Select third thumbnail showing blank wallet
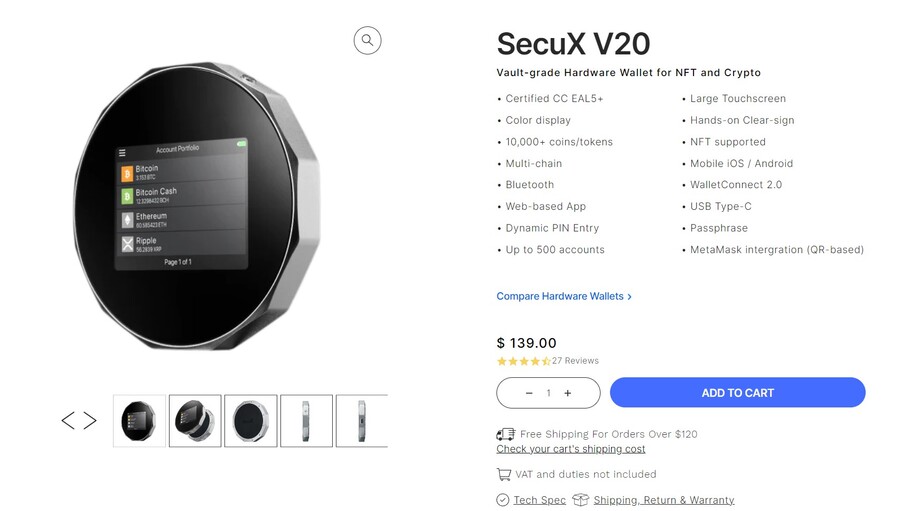This screenshot has width=900, height=511. [x=251, y=421]
